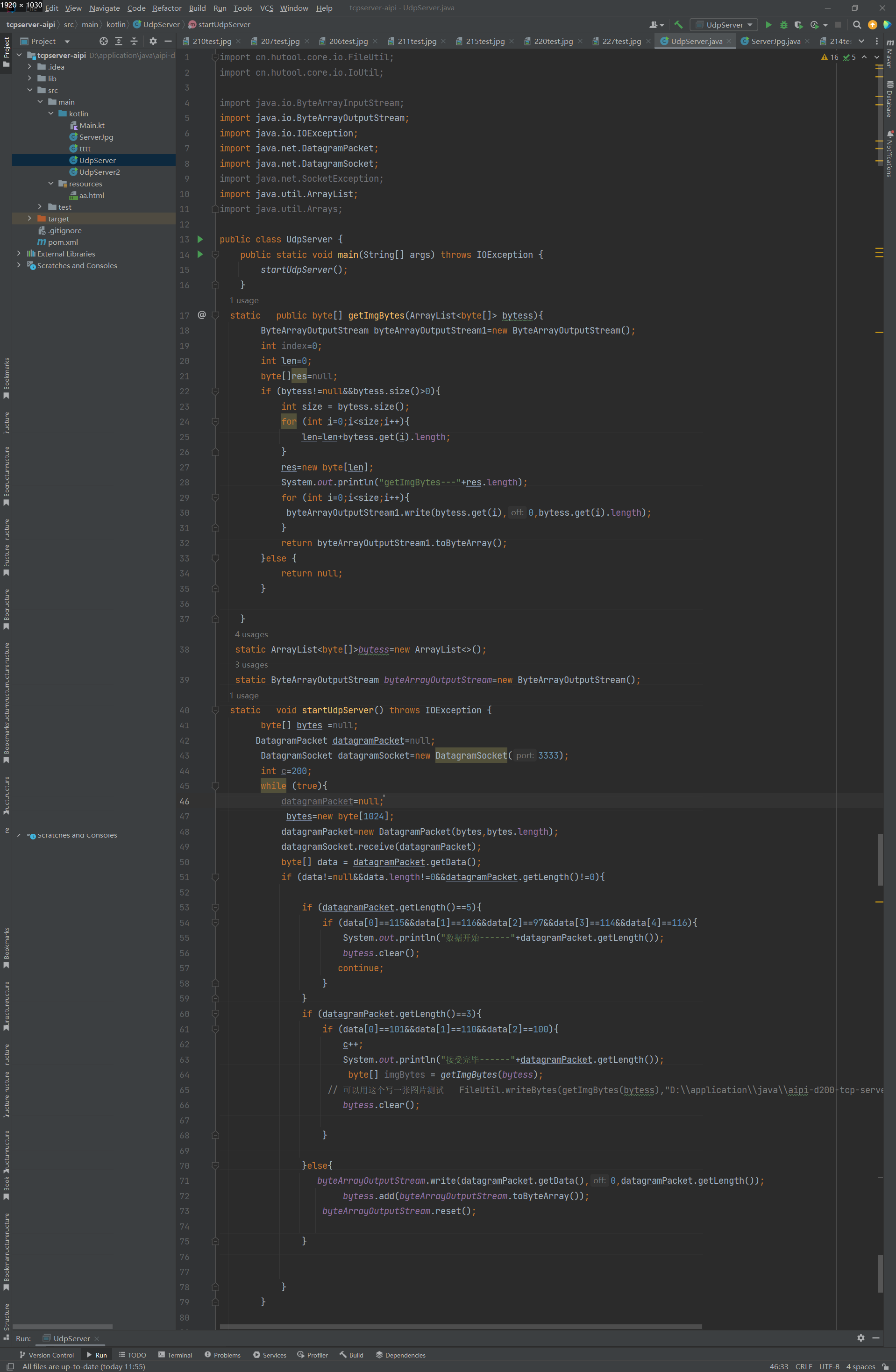Screen dimensions: 896x1372
Task: Open Project view selector dropdown arrow
Action: click(x=67, y=42)
